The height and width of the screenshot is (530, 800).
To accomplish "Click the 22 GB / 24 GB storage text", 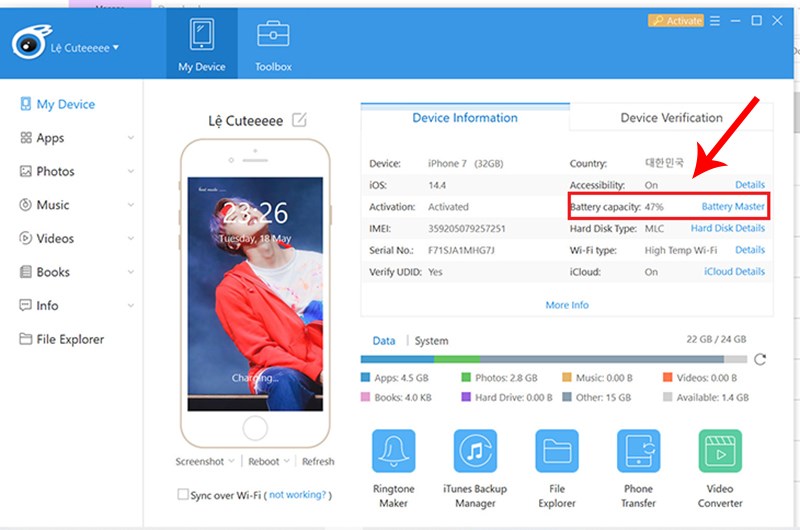I will (x=716, y=339).
